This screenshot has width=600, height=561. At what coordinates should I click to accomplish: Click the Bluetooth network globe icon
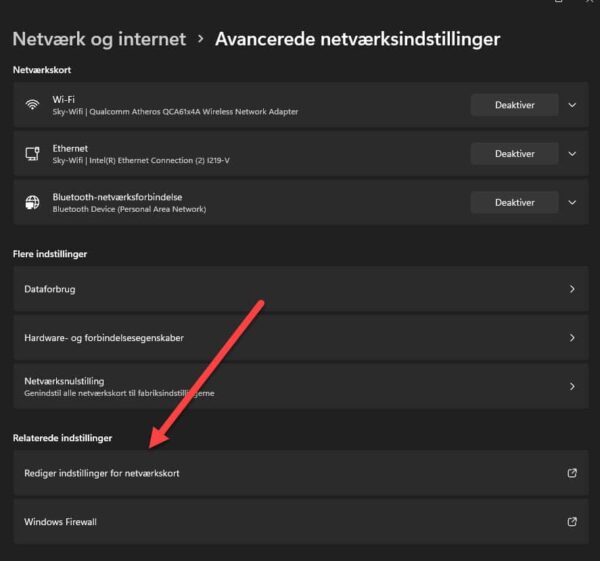pyautogui.click(x=32, y=203)
